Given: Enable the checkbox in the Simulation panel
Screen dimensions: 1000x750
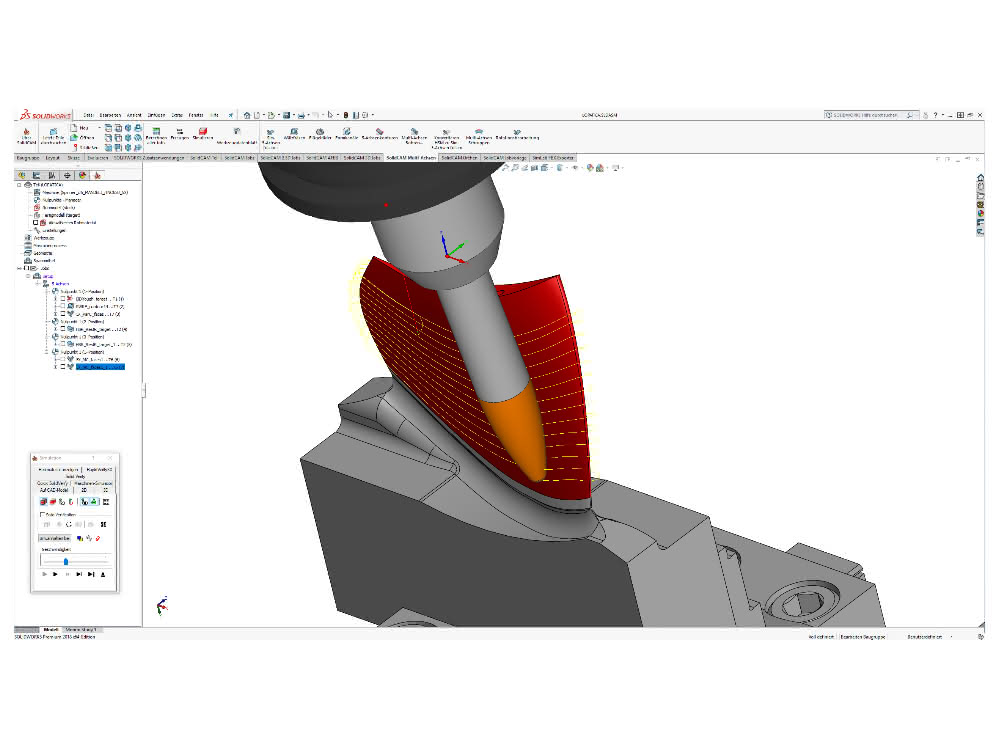Looking at the screenshot, I should 43,514.
